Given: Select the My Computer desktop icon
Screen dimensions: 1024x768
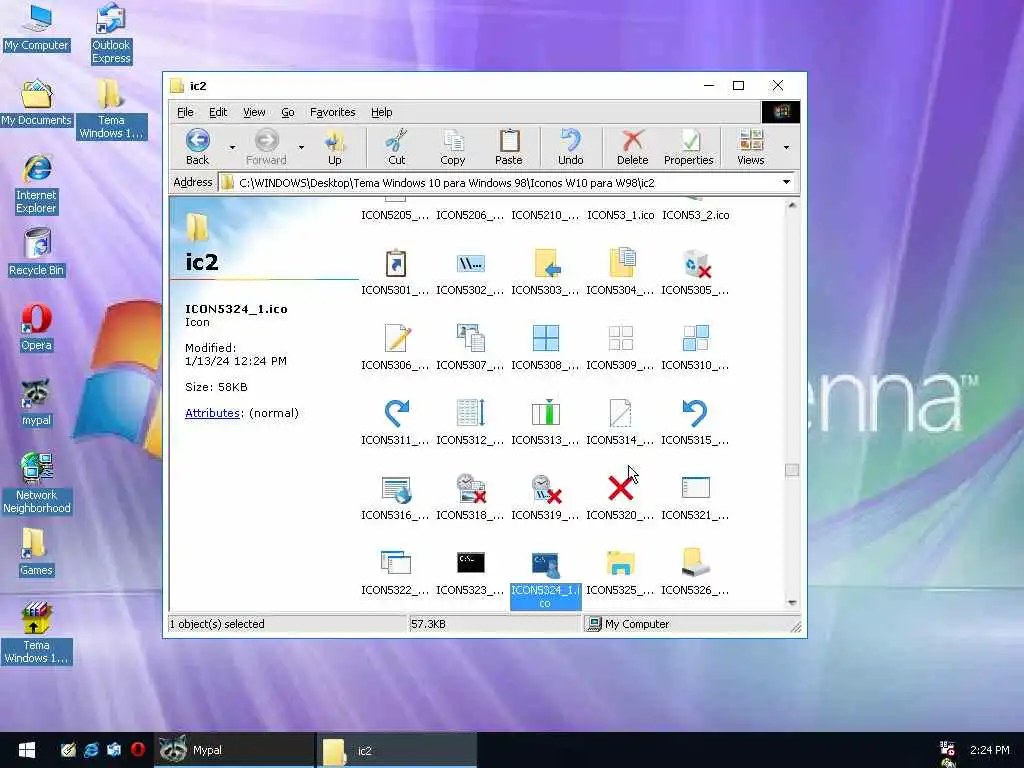Looking at the screenshot, I should pos(36,28).
